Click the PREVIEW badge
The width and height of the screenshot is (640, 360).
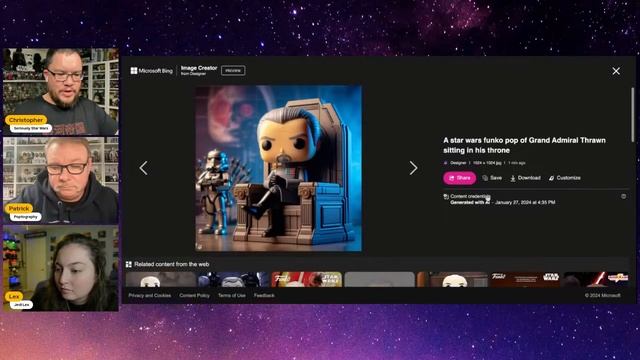pyautogui.click(x=233, y=71)
